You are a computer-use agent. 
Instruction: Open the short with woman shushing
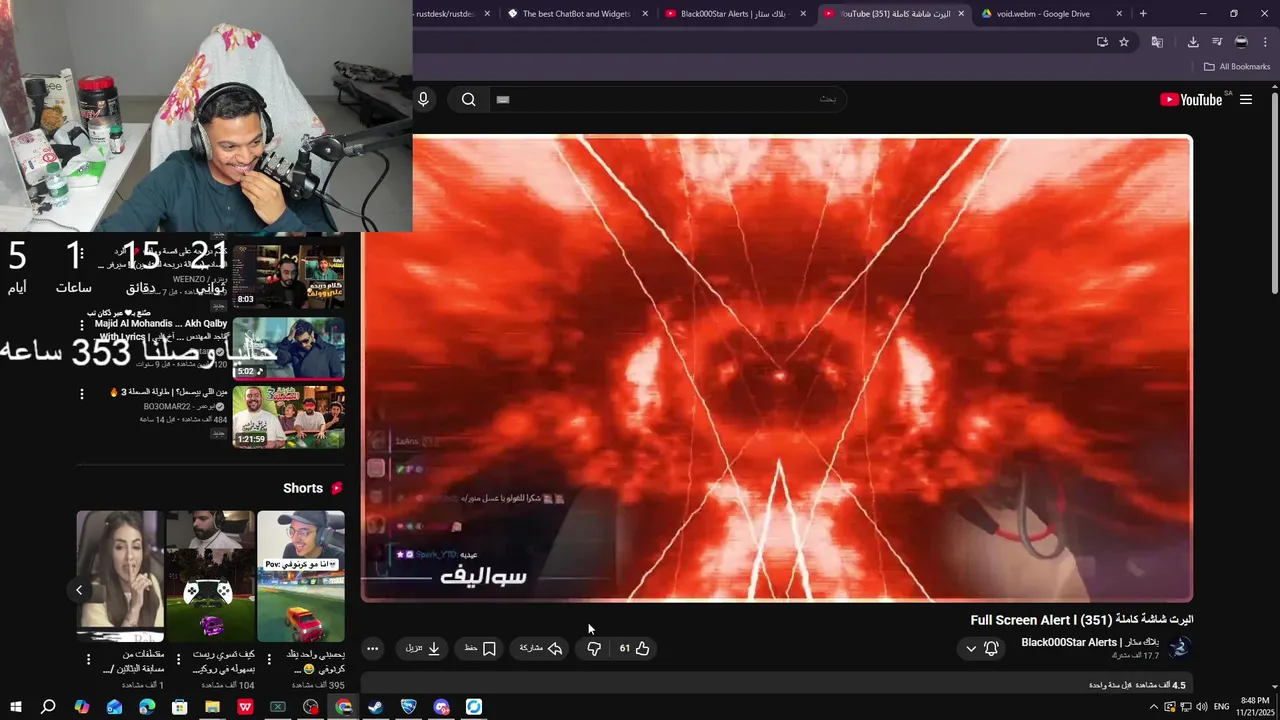click(x=120, y=576)
